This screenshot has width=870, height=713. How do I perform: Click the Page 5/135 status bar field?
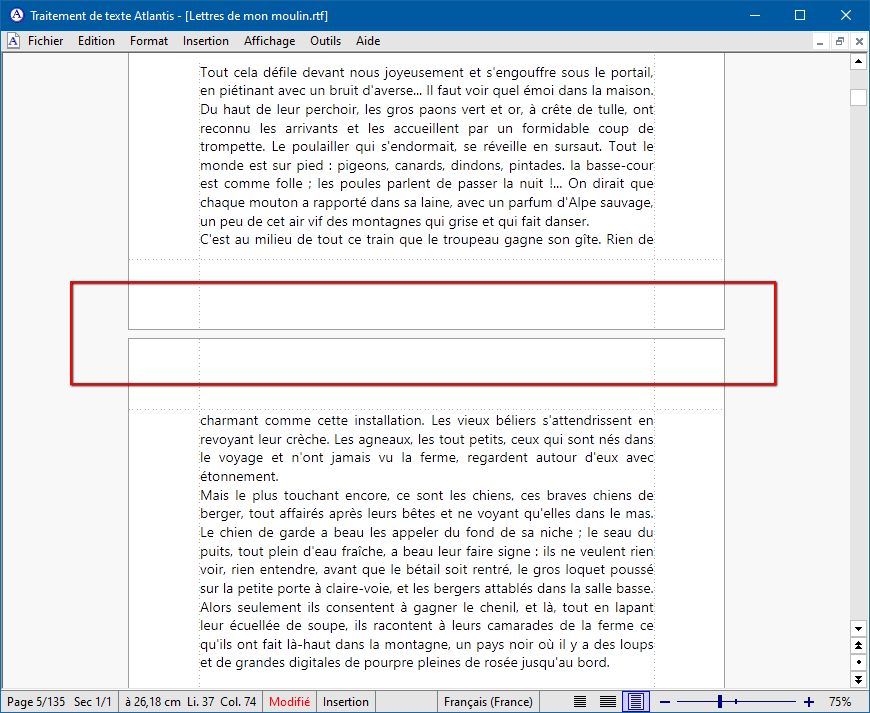[36, 702]
